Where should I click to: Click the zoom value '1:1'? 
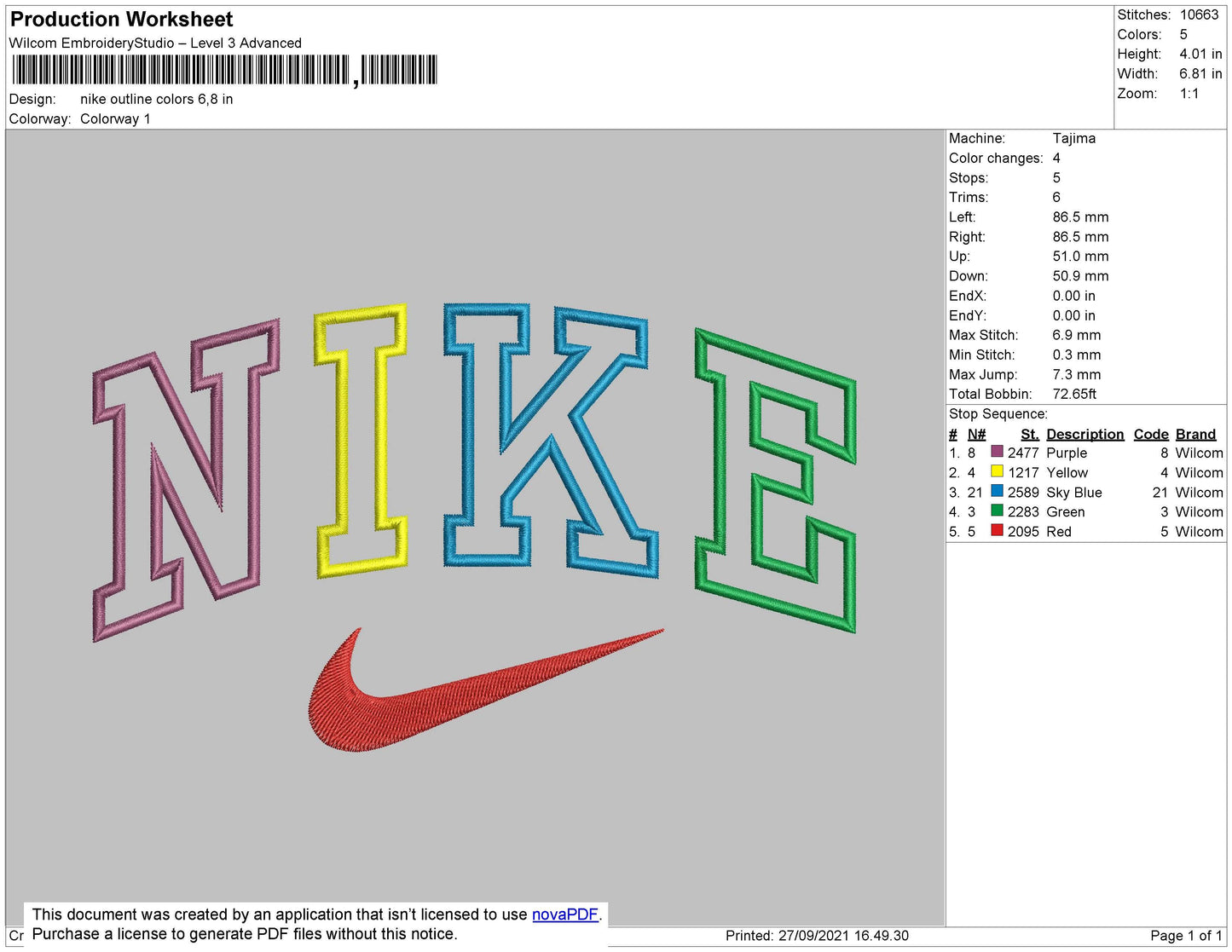coord(1189,94)
